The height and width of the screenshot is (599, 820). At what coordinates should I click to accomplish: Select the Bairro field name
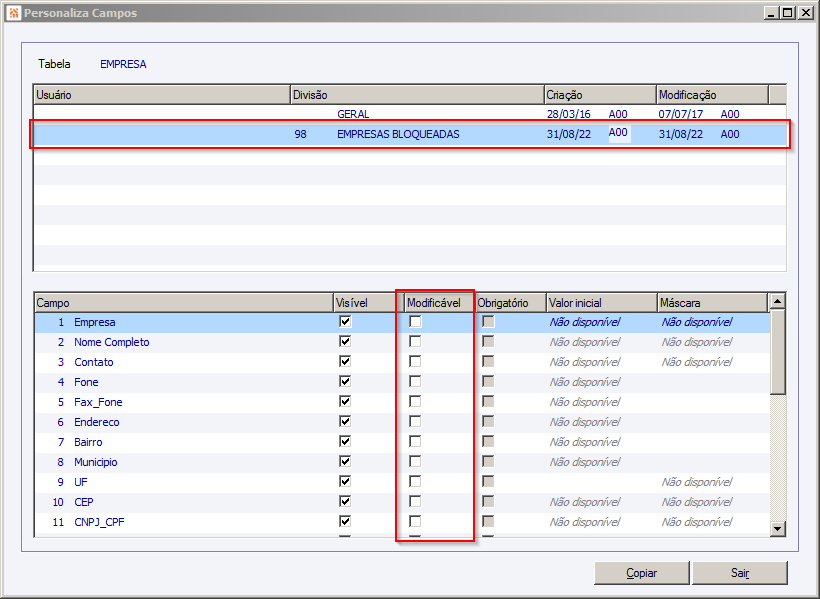[88, 442]
